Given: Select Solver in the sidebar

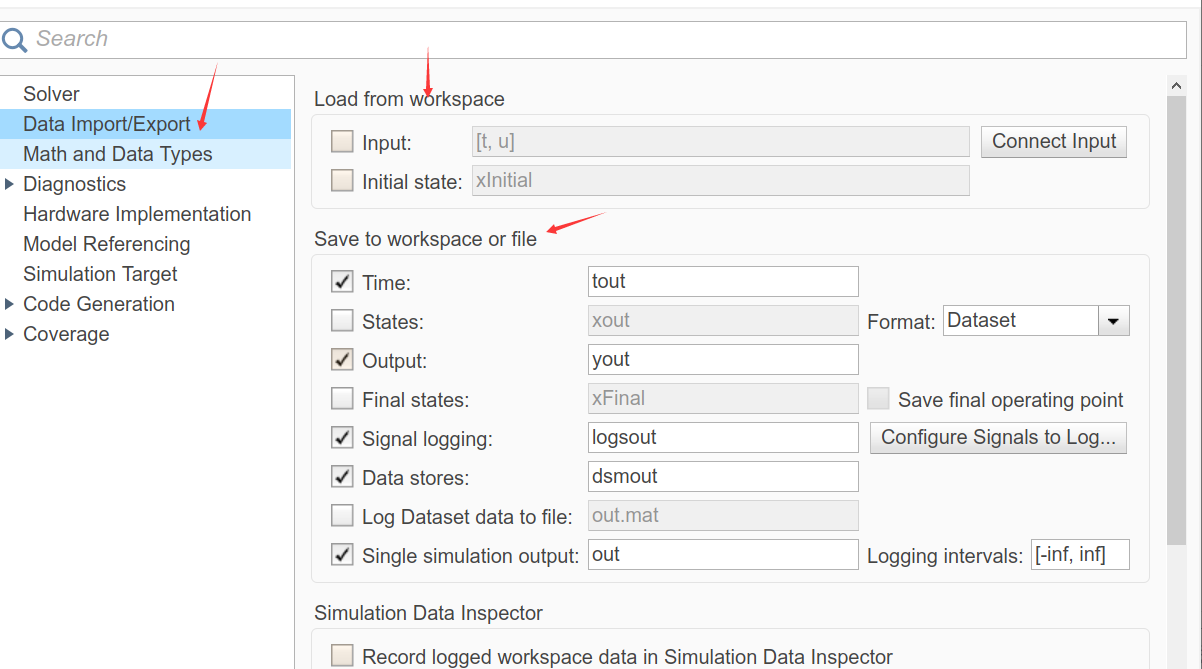Looking at the screenshot, I should coord(51,93).
